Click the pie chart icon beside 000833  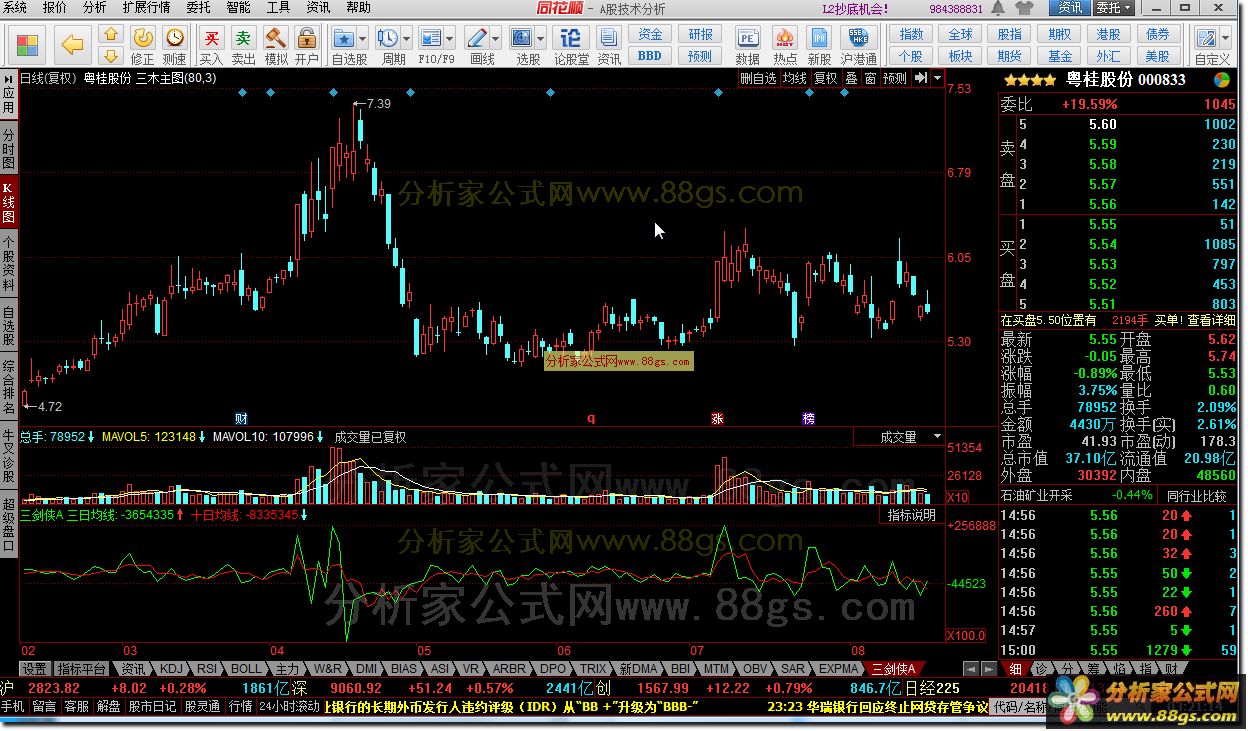click(1222, 80)
